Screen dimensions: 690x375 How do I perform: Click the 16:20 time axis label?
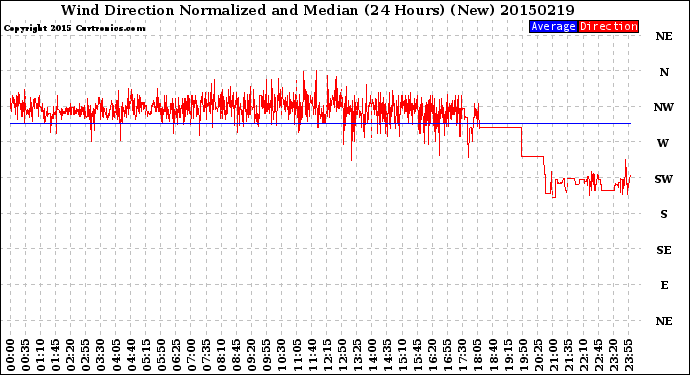pyautogui.click(x=433, y=355)
